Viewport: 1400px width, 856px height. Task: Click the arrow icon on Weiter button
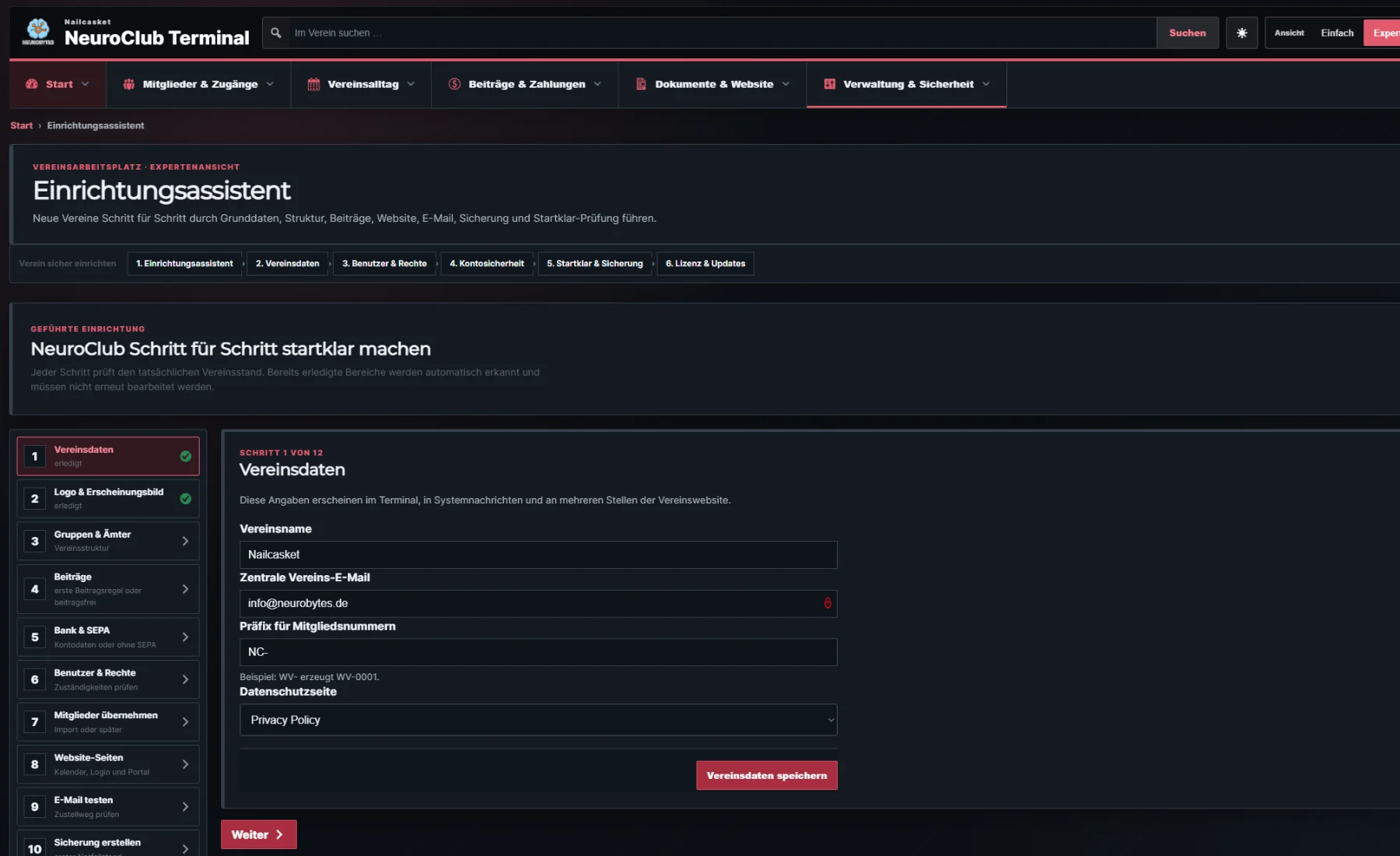[279, 834]
